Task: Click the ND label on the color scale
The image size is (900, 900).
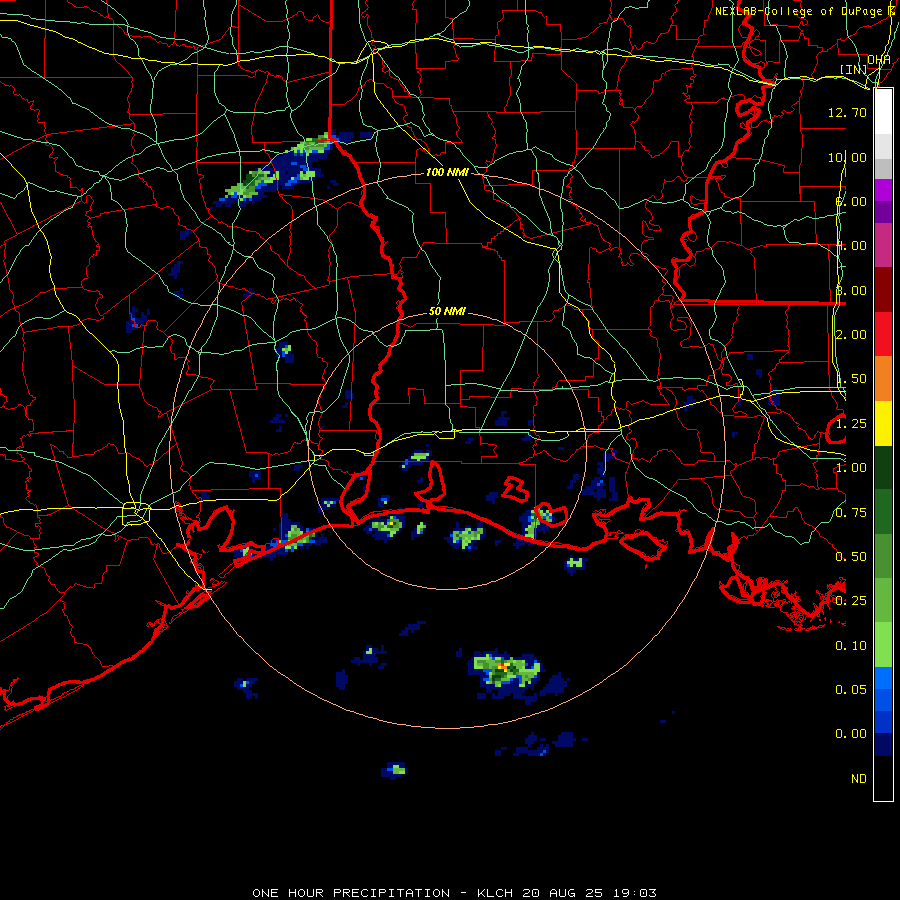Action: 859,779
